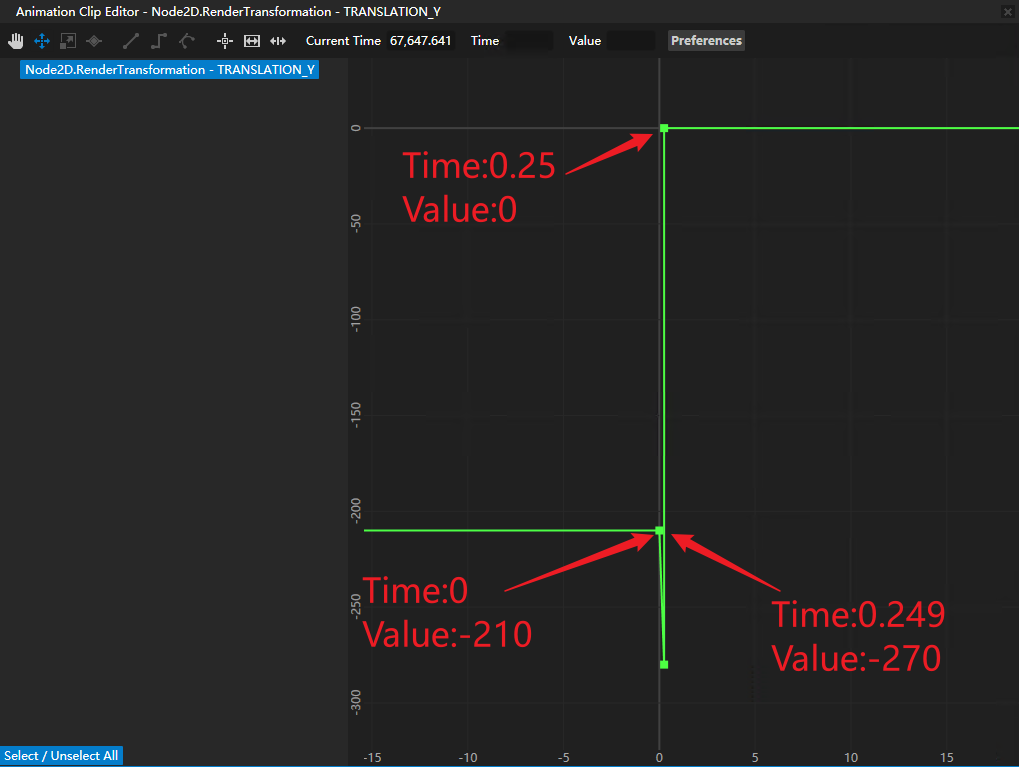Set linear interpolation line icon
This screenshot has width=1019, height=767.
coord(131,41)
